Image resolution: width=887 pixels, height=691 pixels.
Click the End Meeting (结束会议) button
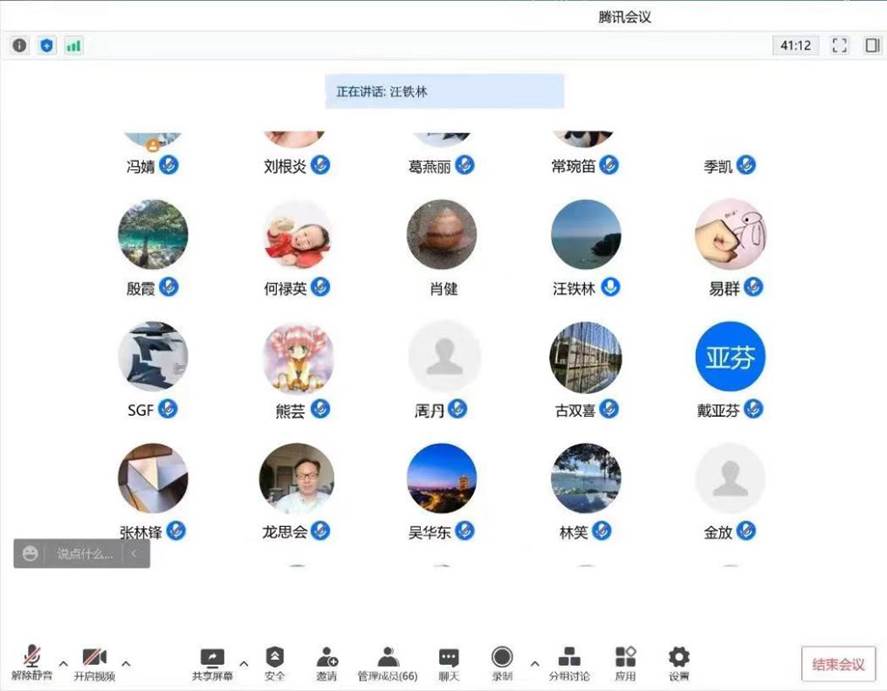(838, 665)
